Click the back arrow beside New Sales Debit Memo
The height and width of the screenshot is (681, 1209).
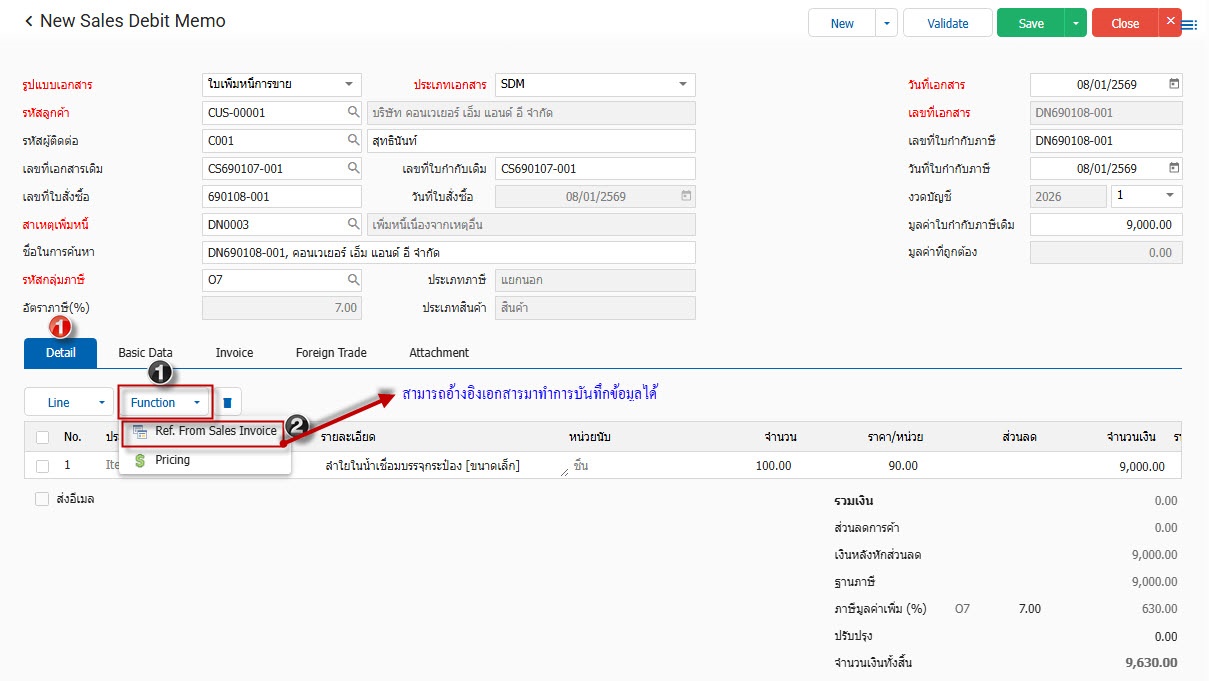click(x=28, y=21)
